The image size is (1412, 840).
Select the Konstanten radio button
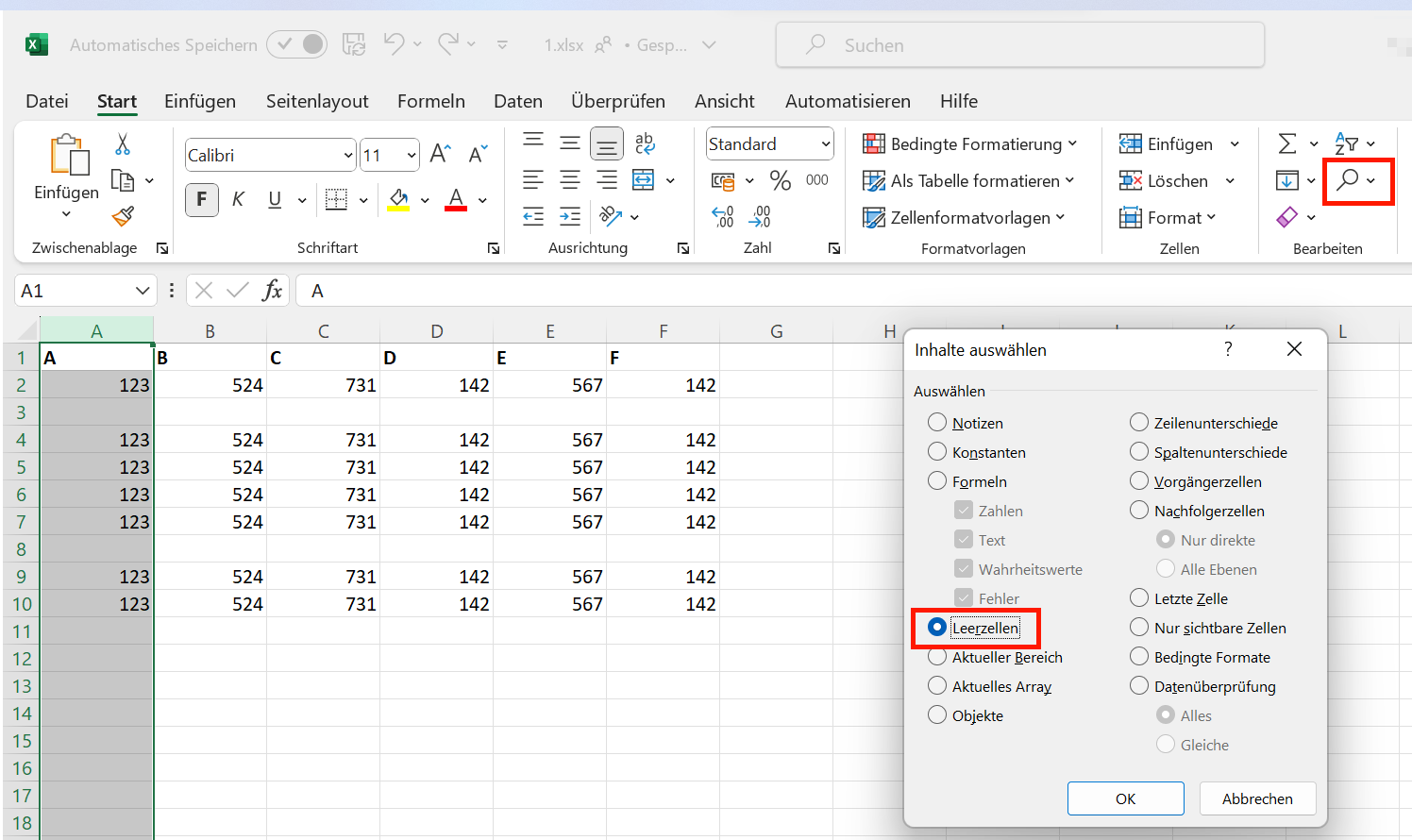[937, 452]
